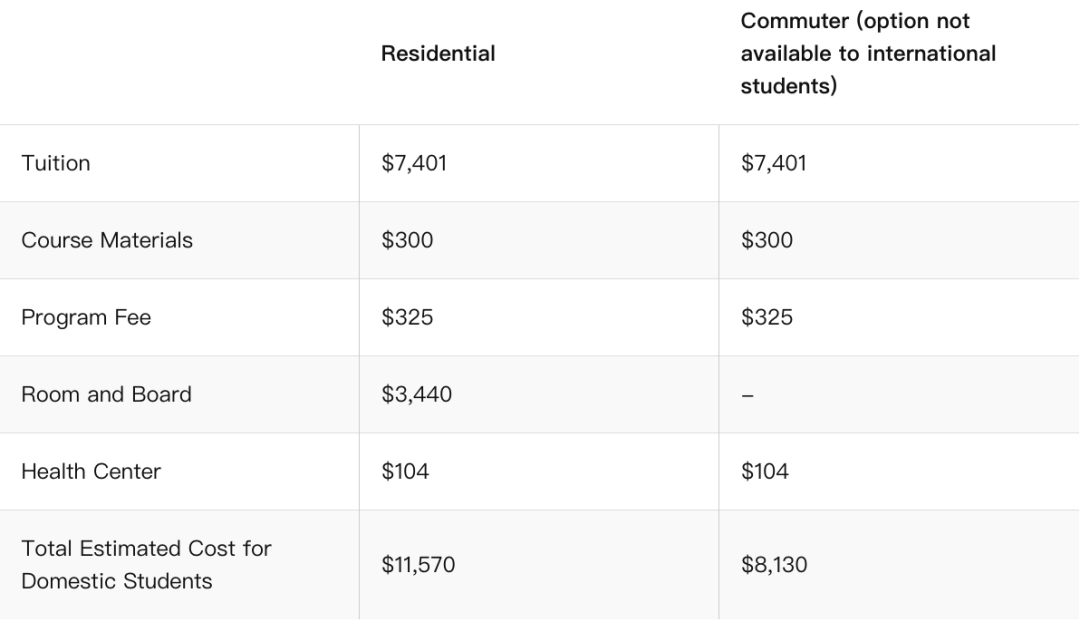The image size is (1080, 622).
Task: Click Commuter Program Fee $325
Action: [766, 317]
